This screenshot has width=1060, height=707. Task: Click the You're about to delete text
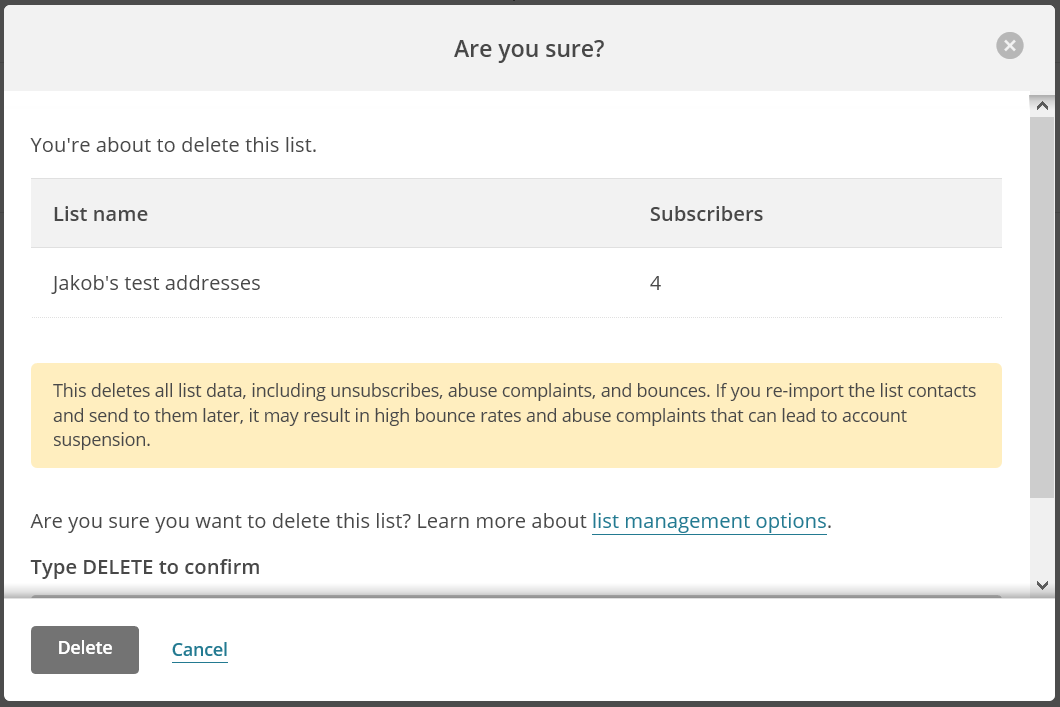point(173,145)
